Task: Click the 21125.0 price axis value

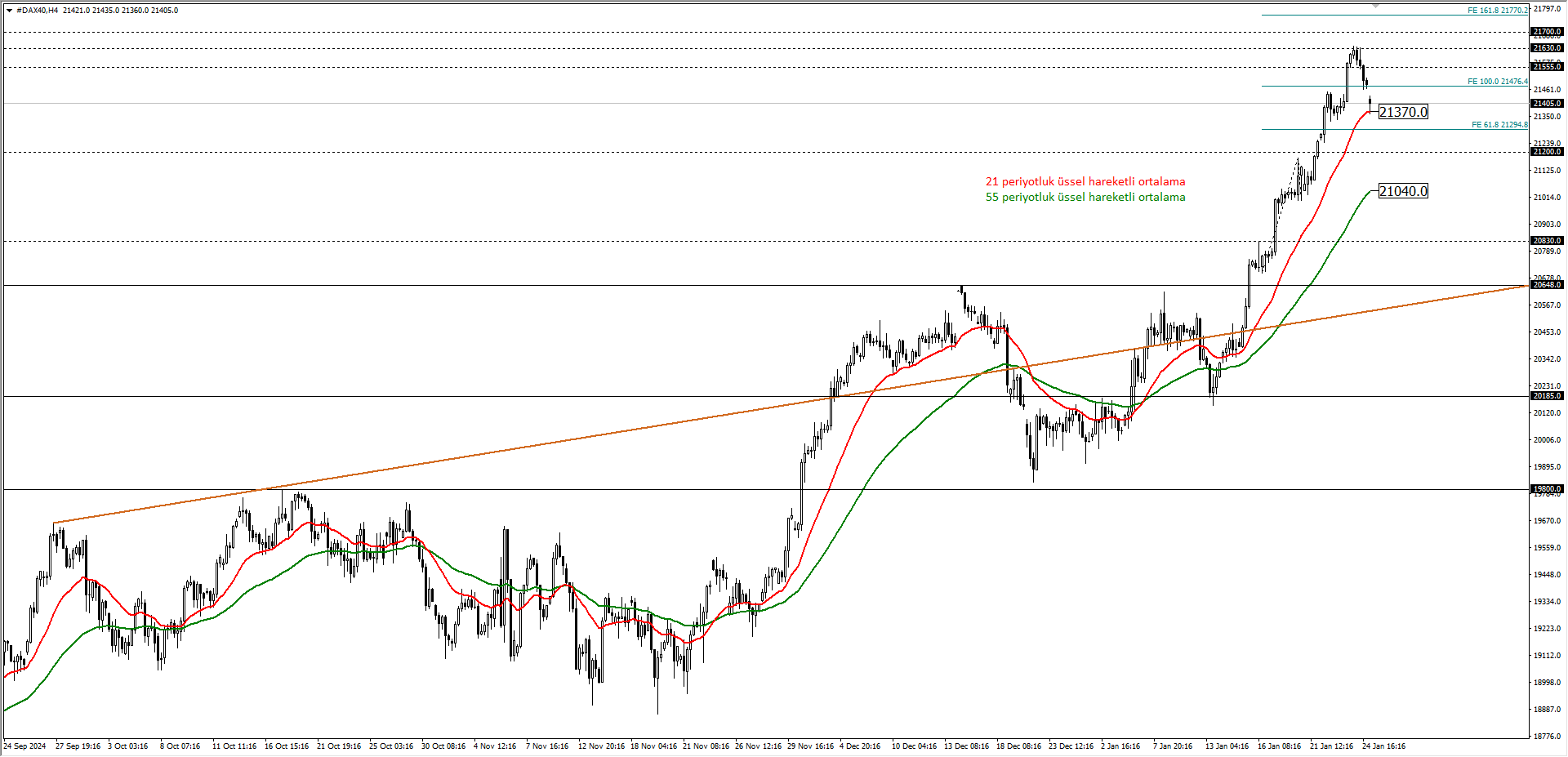Action: 1547,171
